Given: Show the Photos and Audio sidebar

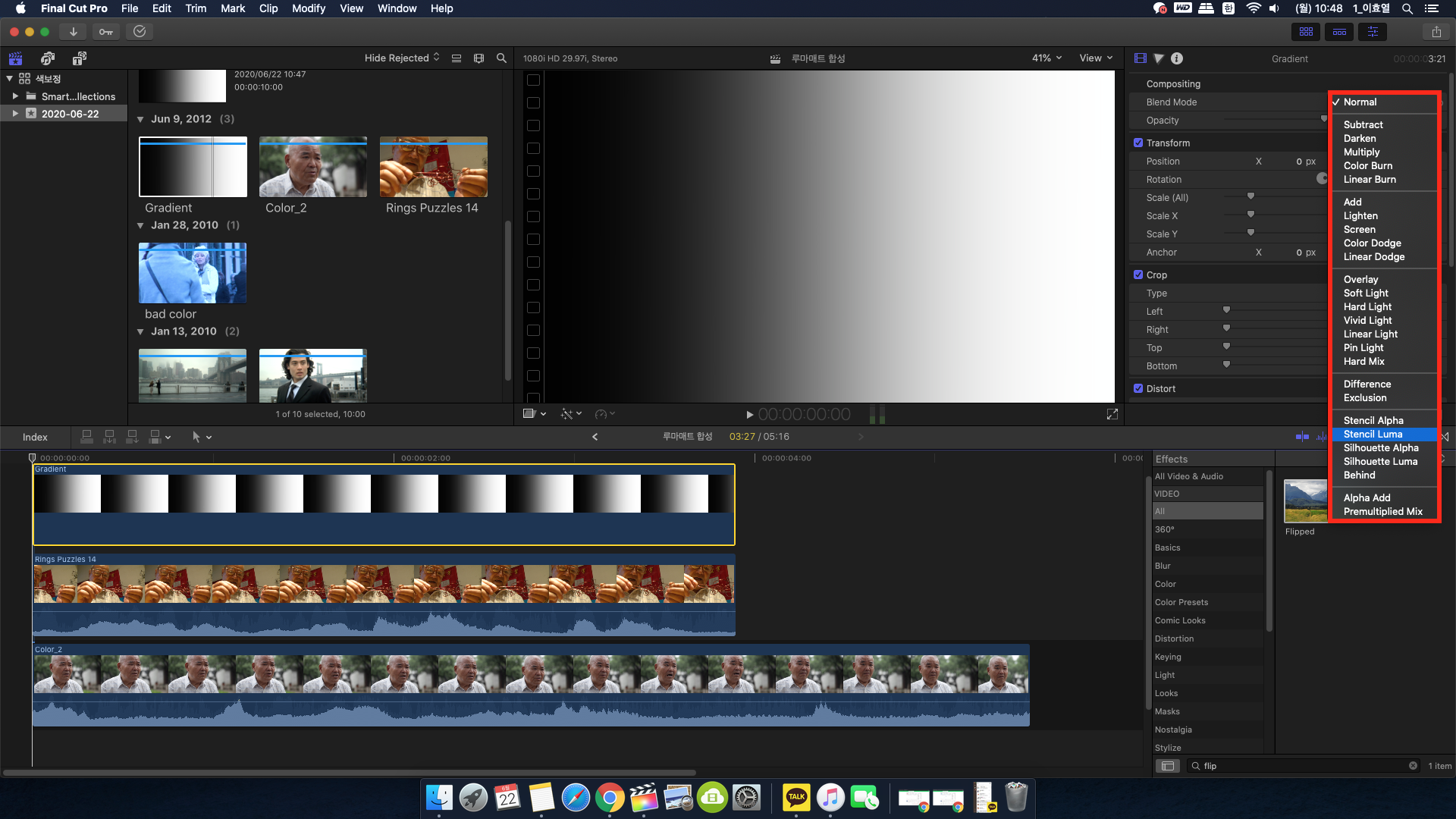Looking at the screenshot, I should pyautogui.click(x=48, y=58).
